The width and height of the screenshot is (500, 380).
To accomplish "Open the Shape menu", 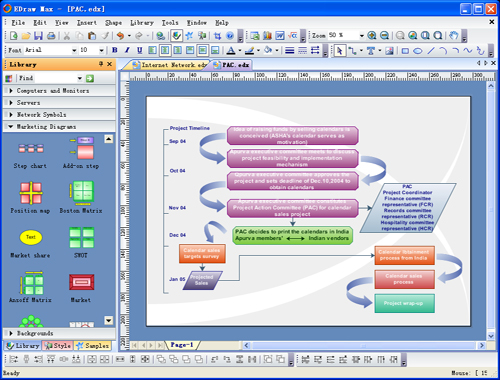I will tap(113, 23).
